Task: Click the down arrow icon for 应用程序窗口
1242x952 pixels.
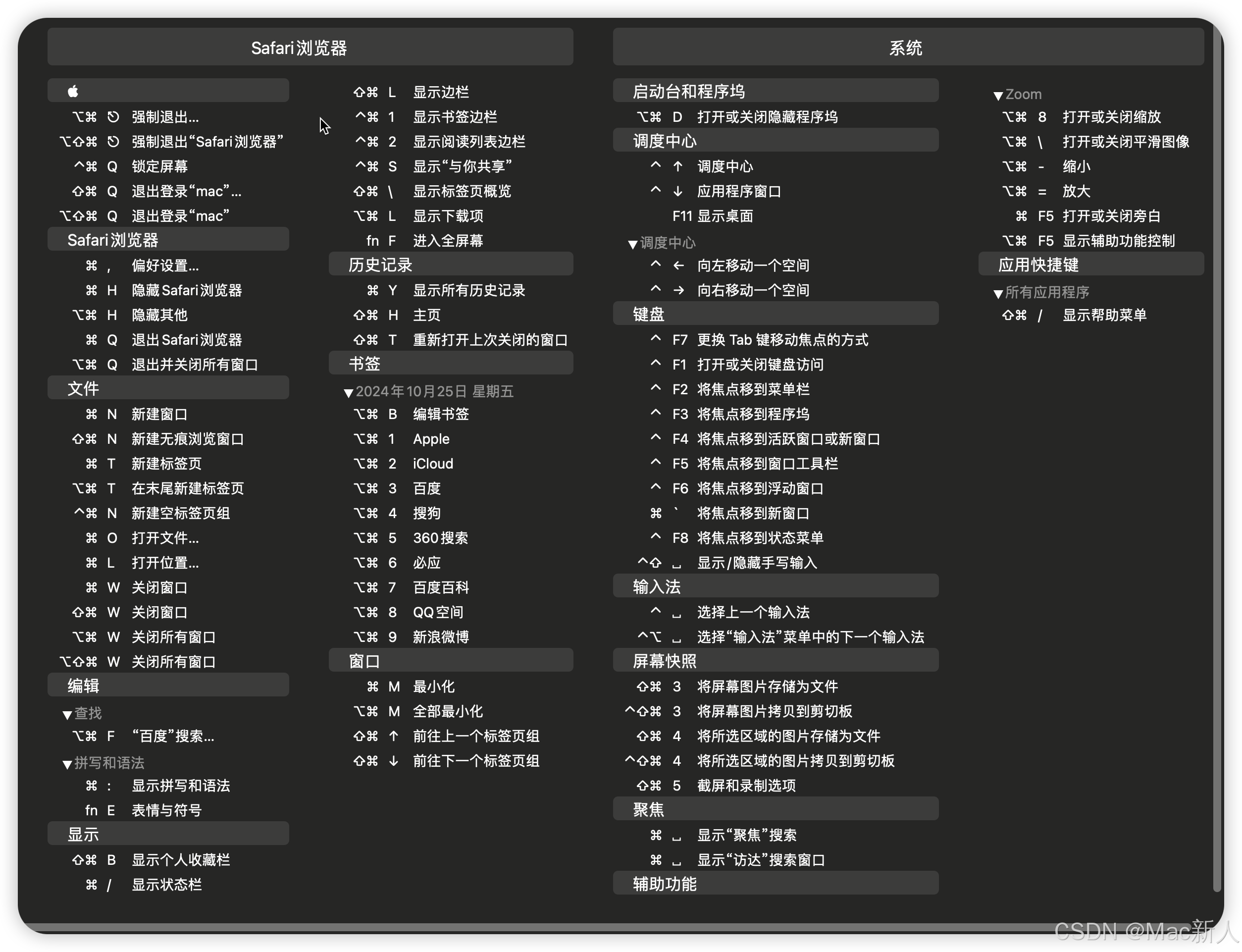Action: [x=677, y=192]
